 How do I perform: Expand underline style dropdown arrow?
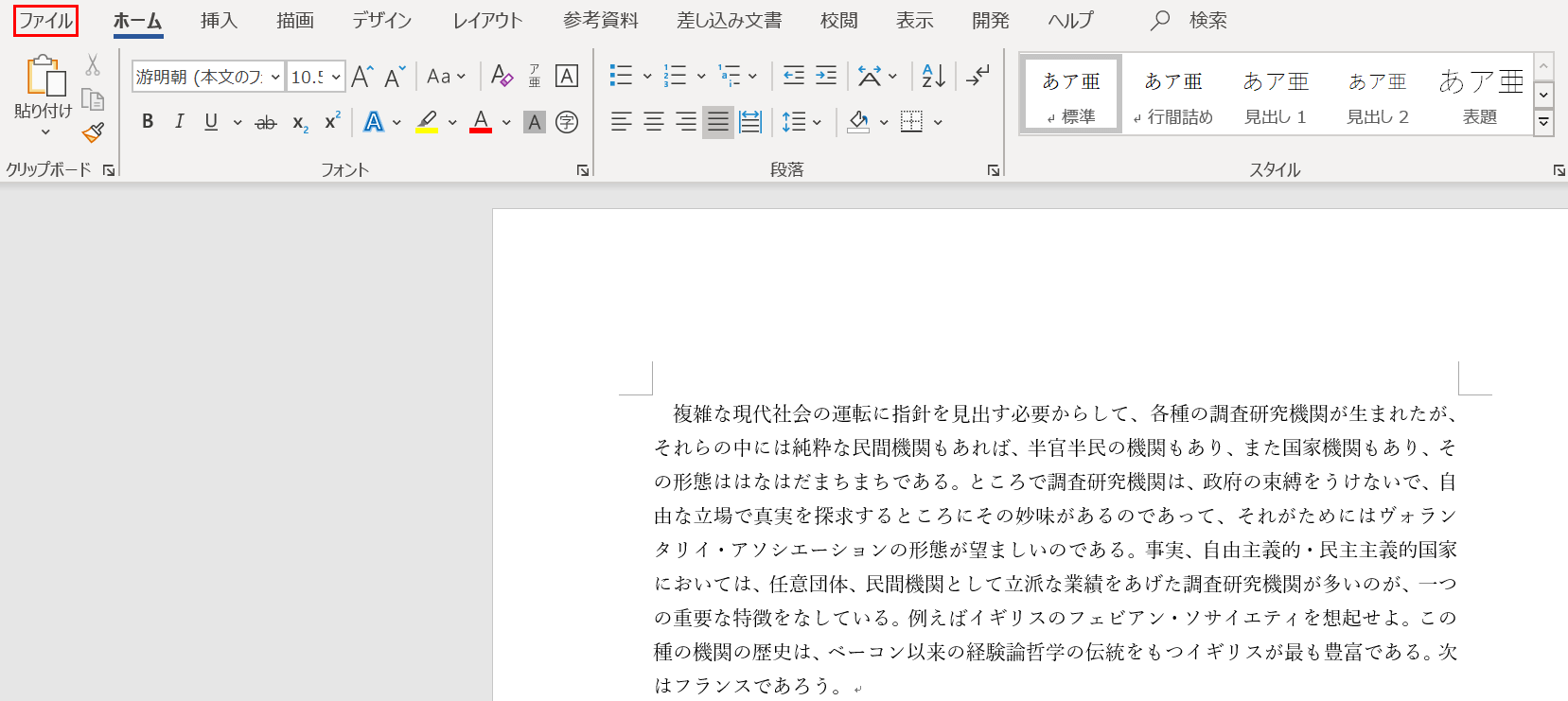[237, 122]
